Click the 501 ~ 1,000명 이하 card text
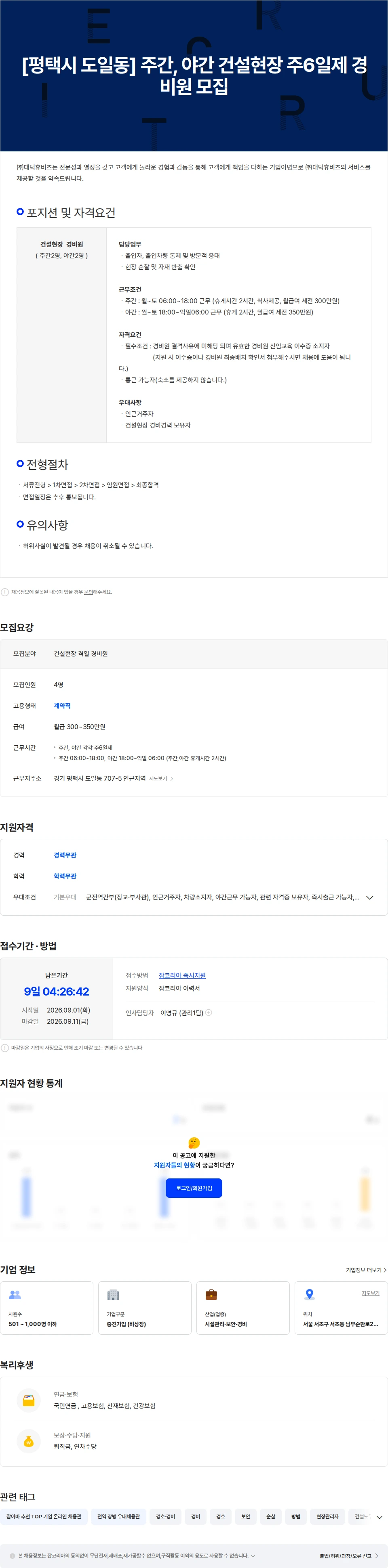 tap(32, 1324)
